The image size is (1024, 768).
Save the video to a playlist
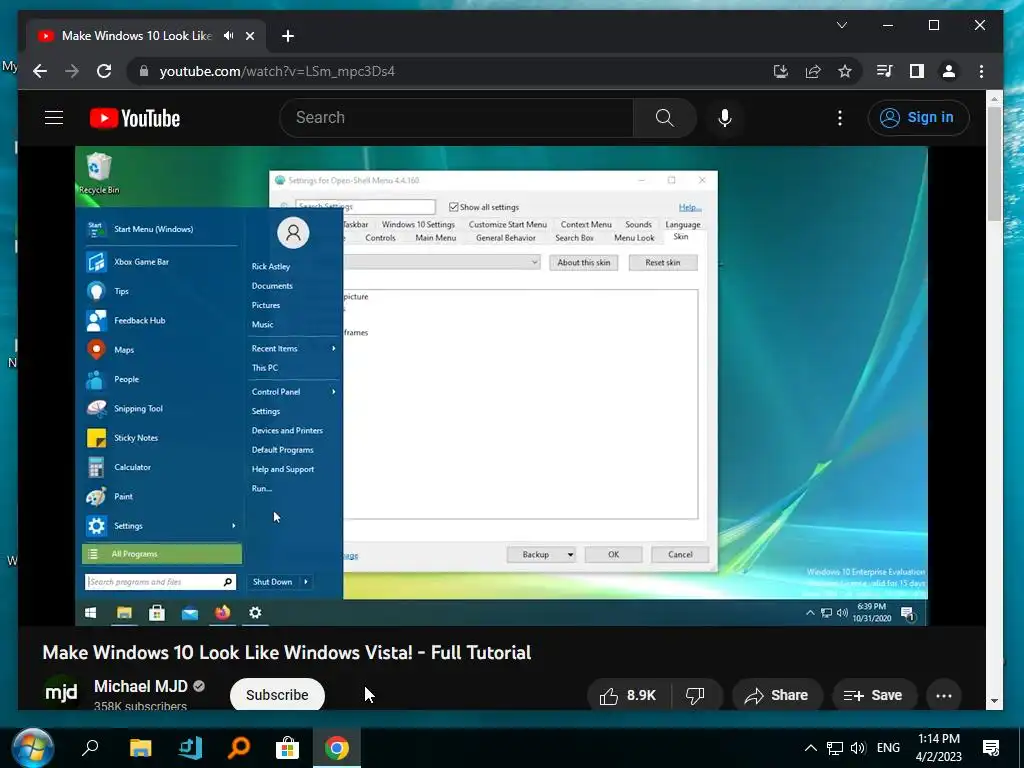[874, 696]
